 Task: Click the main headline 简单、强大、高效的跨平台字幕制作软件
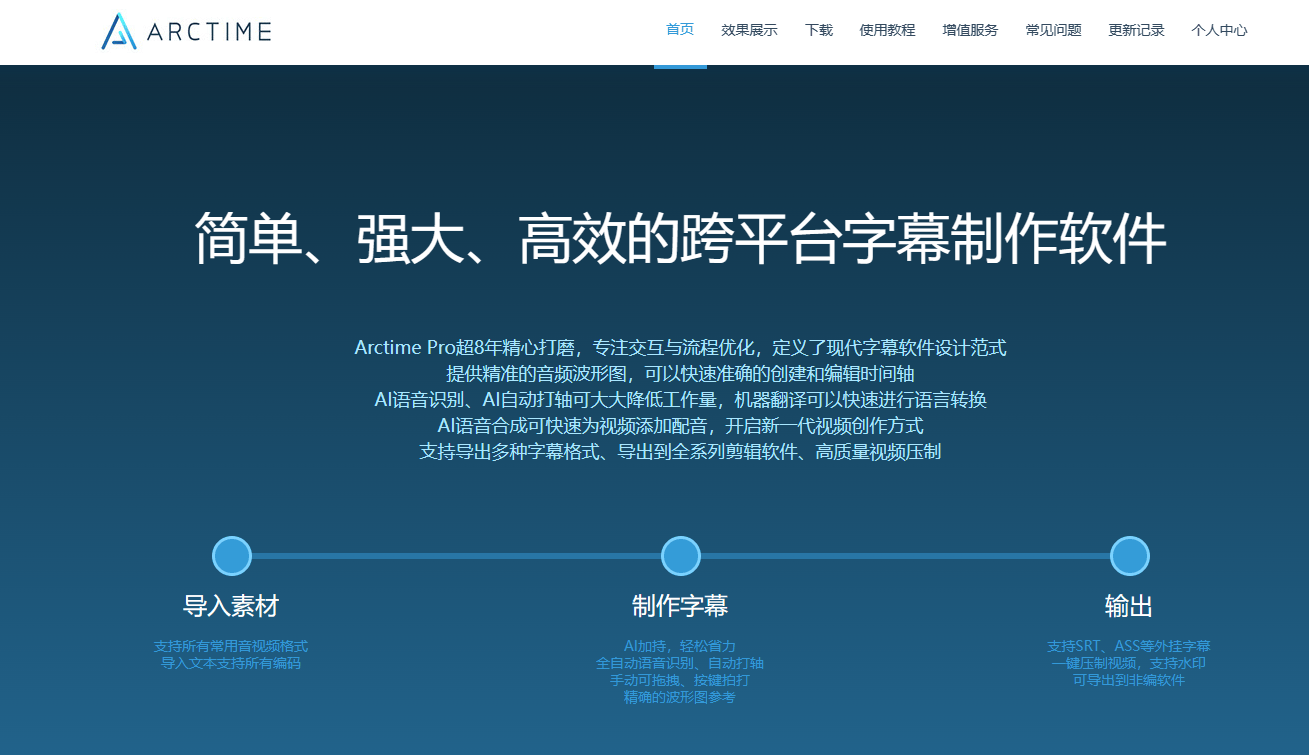point(680,240)
